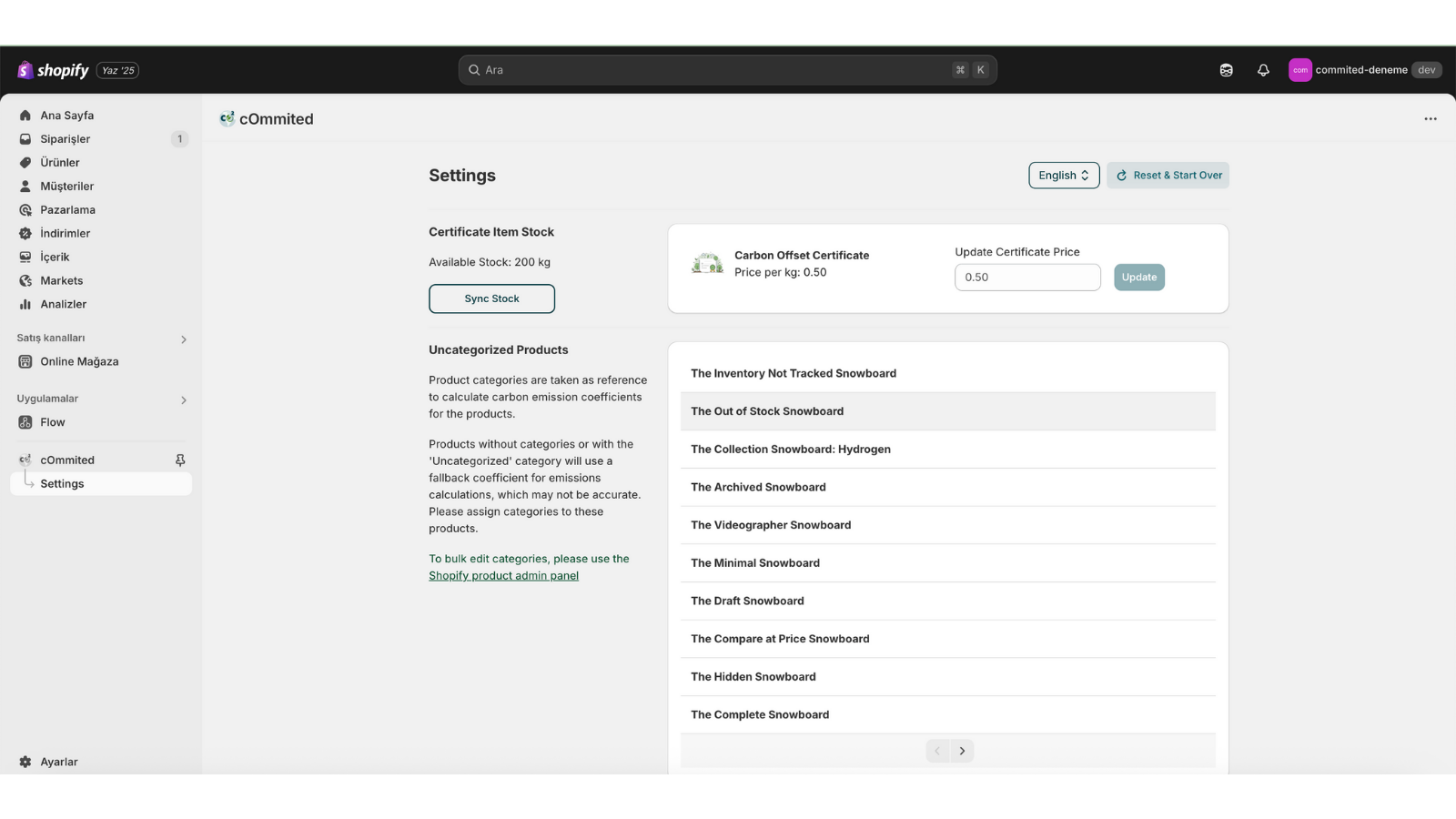The height and width of the screenshot is (819, 1456).
Task: Open the Yaz '25 edition badge
Action: pyautogui.click(x=117, y=70)
